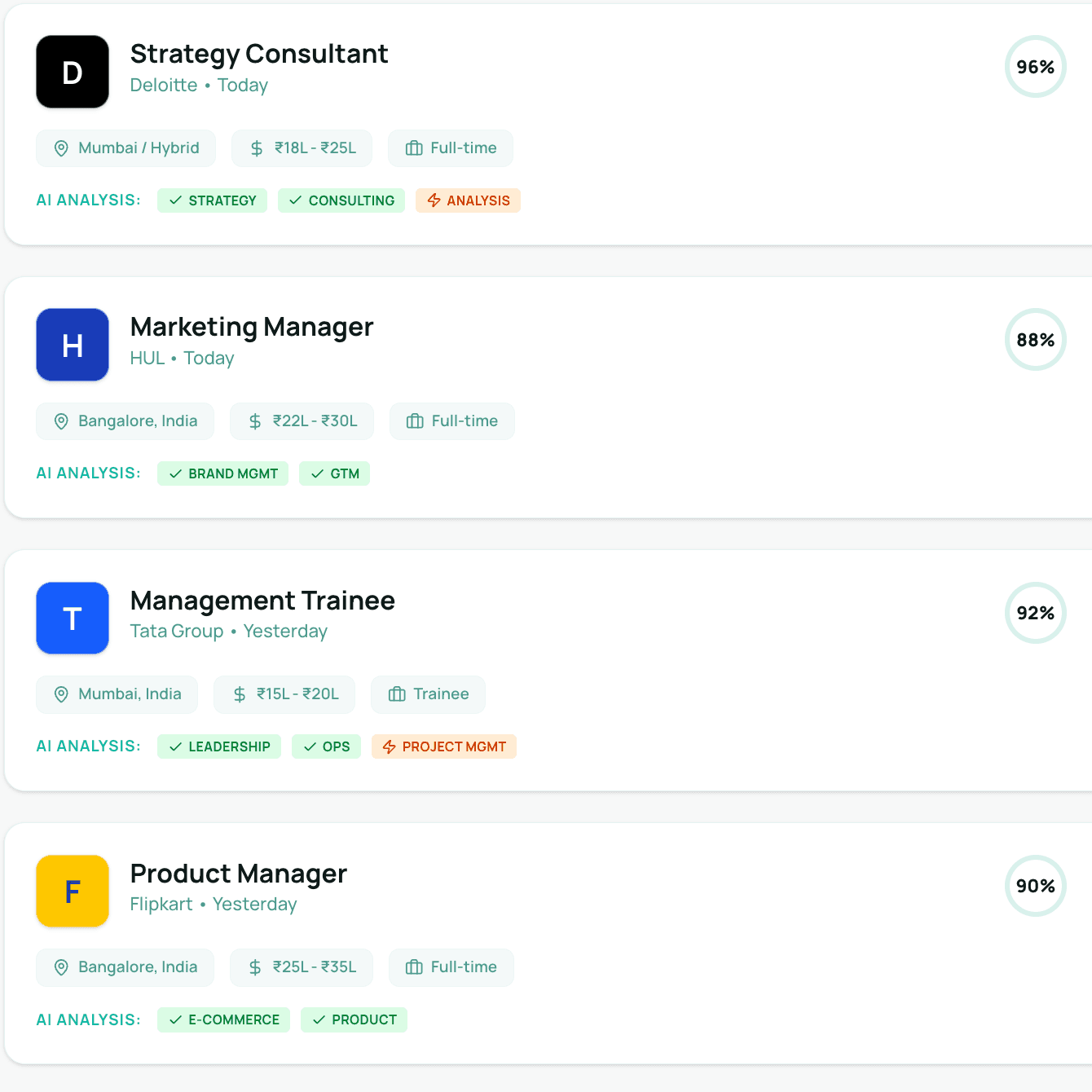Click the lightning icon on PROJECT MGMT tag
1092x1092 pixels.
coord(389,746)
